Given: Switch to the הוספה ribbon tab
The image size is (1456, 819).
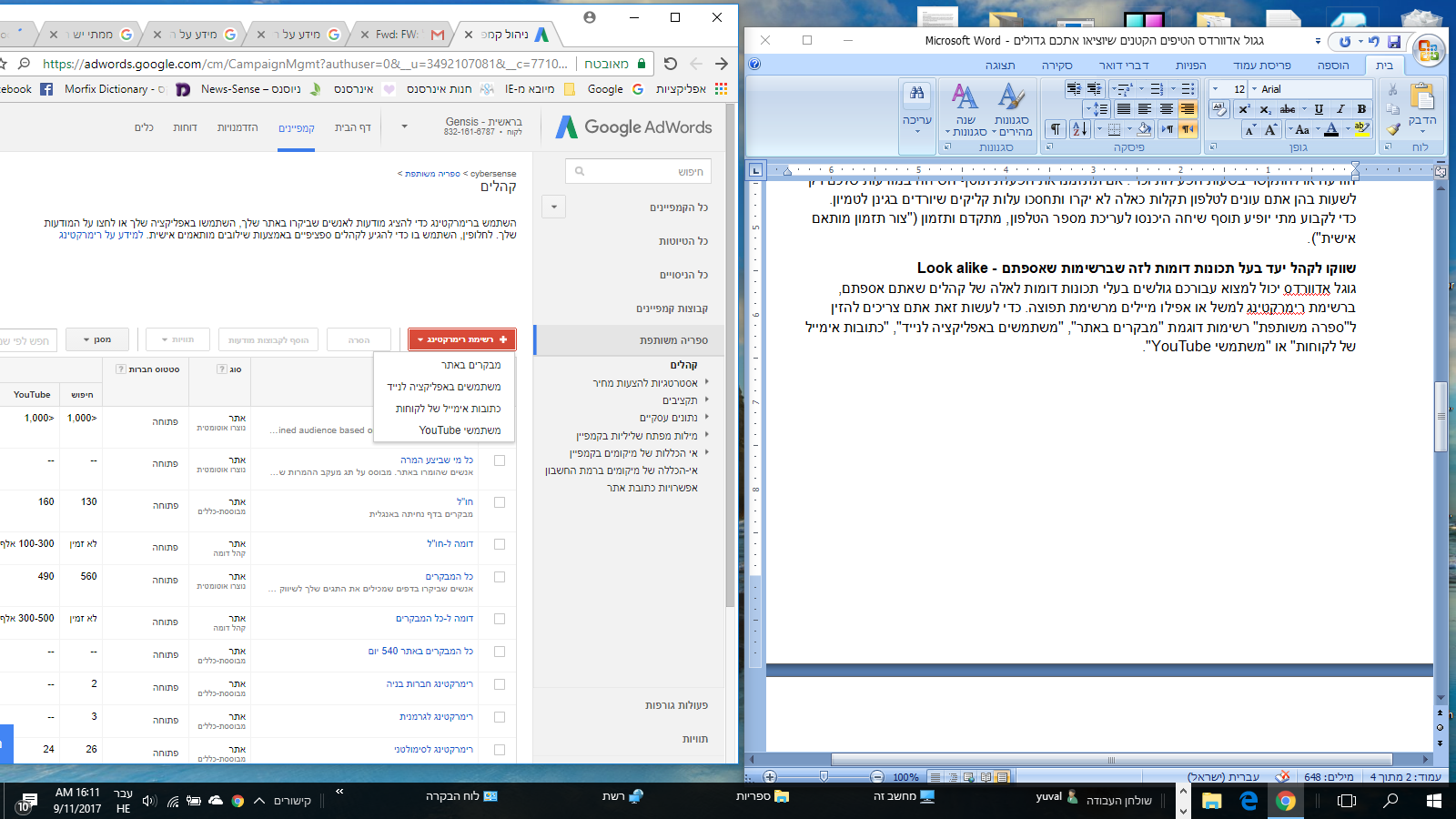Looking at the screenshot, I should coord(1333,66).
